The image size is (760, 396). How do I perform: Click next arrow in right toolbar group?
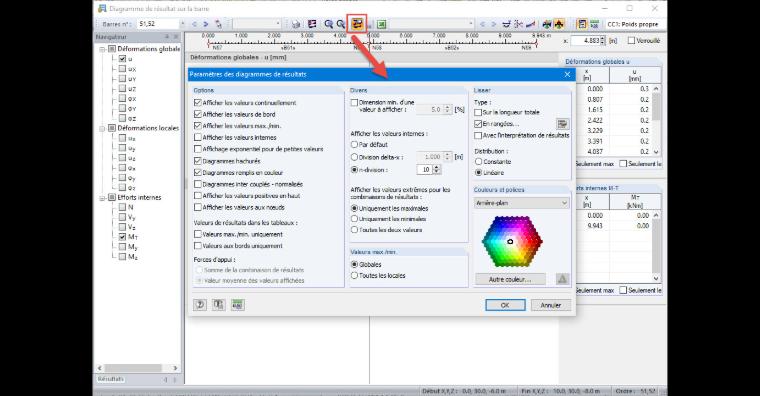tap(493, 24)
